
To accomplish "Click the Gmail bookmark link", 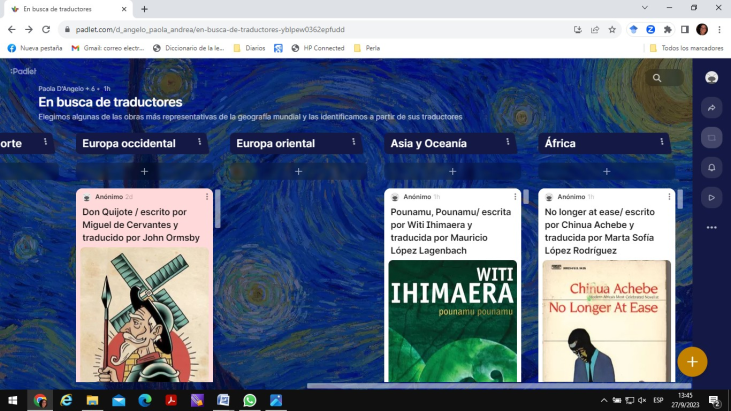I will click(x=107, y=48).
